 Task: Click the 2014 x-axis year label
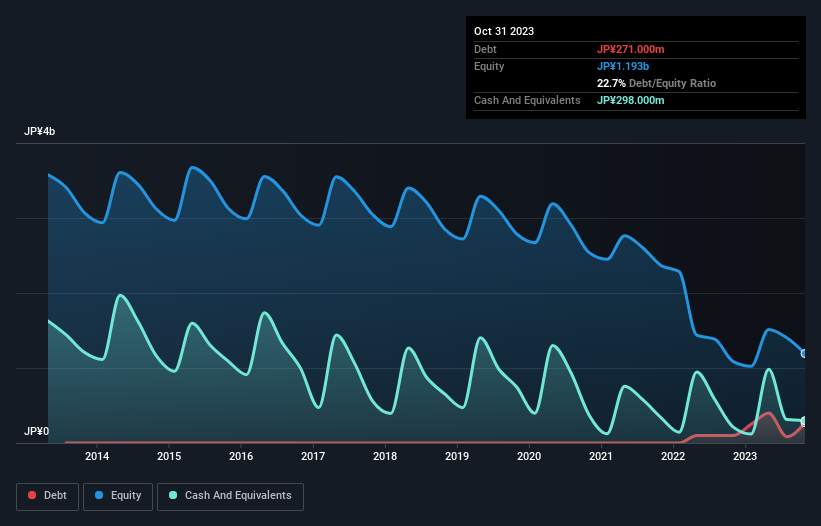pos(97,456)
